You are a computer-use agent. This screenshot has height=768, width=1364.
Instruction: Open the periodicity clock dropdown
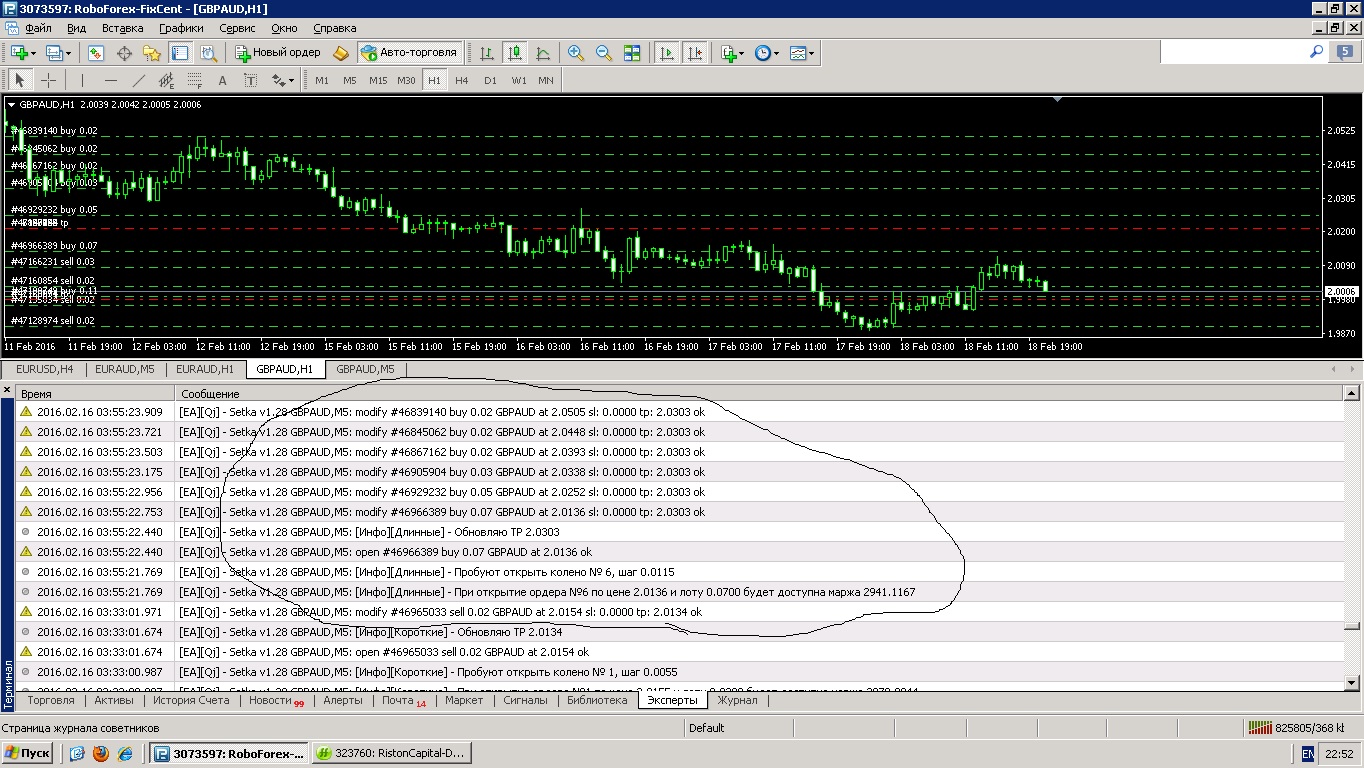click(x=766, y=53)
